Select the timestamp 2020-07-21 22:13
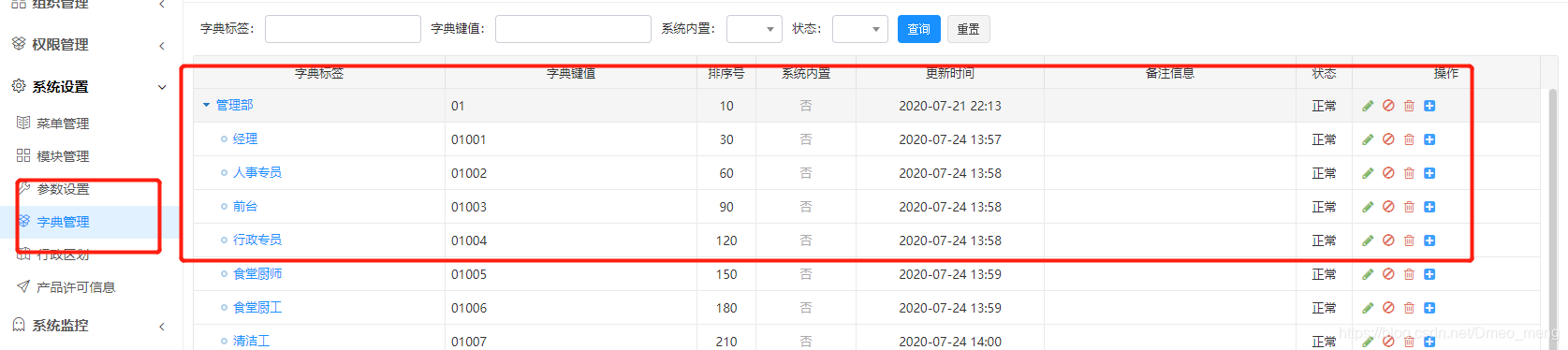This screenshot has width=1568, height=350. pyautogui.click(x=950, y=106)
